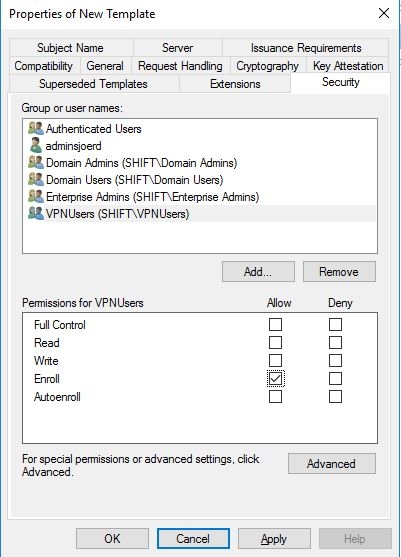The width and height of the screenshot is (401, 557).
Task: Tick the Deny checkbox for Full Control
Action: (x=335, y=325)
